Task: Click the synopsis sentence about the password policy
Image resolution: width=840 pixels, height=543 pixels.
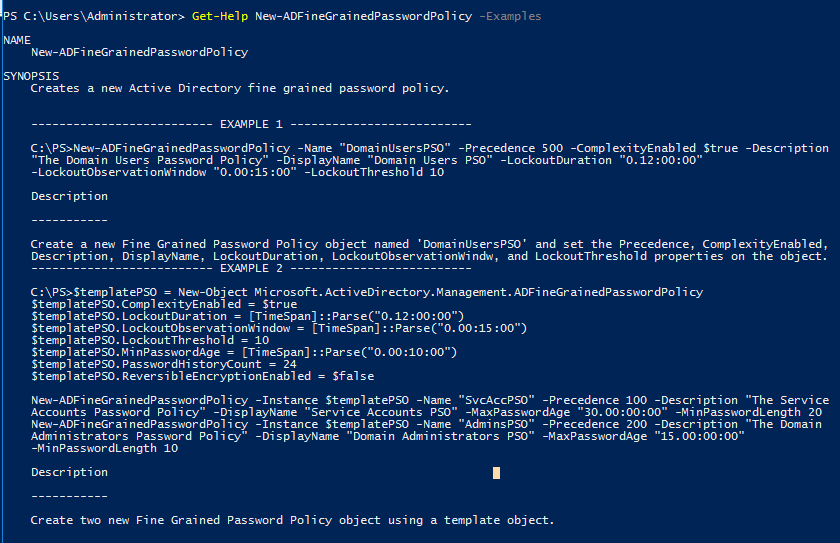Action: coord(240,88)
